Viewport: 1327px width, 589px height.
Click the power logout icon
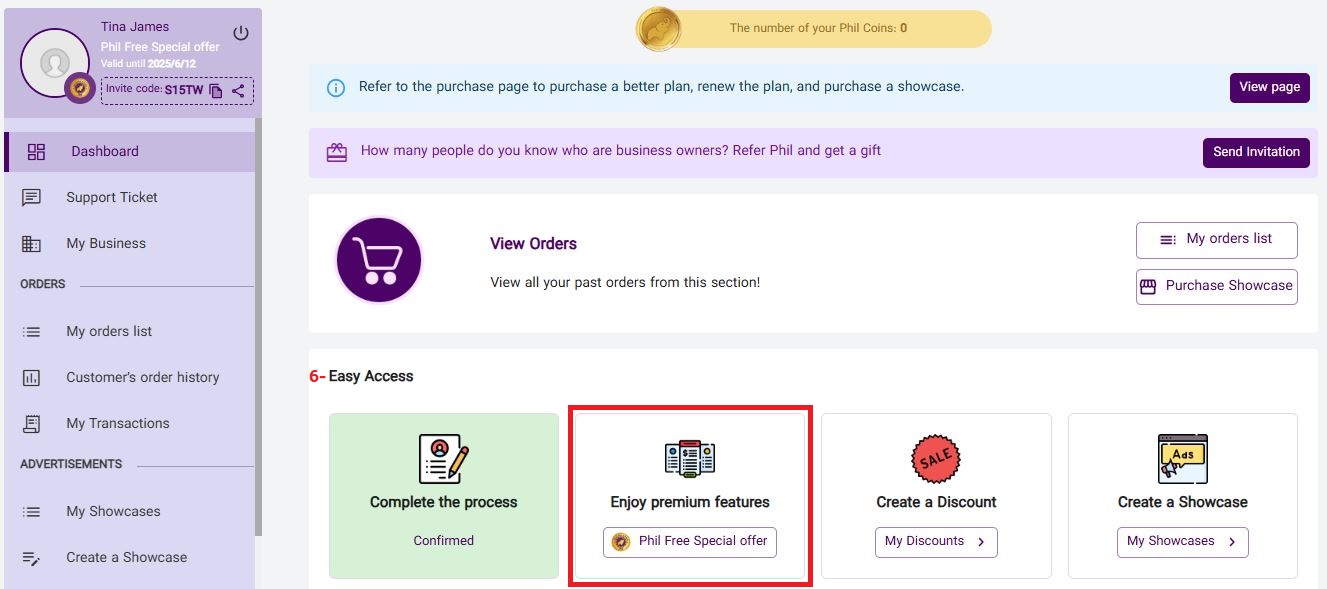(x=241, y=33)
